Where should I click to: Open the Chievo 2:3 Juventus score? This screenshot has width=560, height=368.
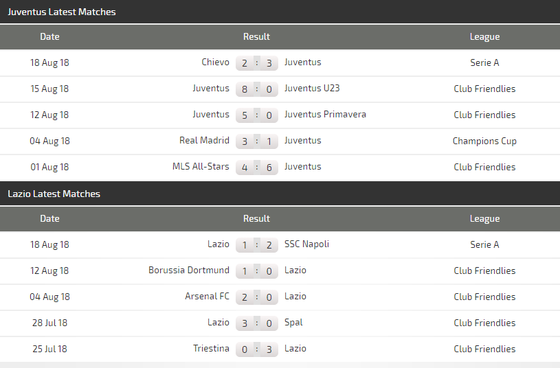pos(257,63)
